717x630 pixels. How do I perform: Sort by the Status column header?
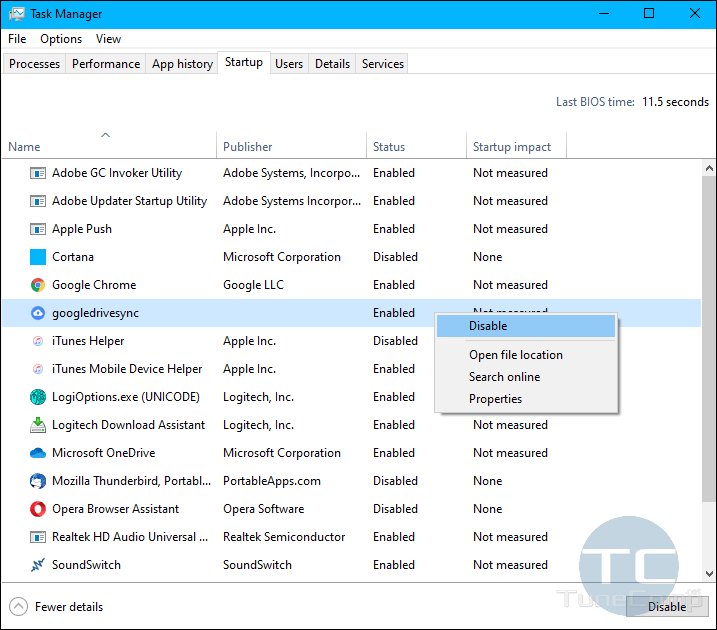click(417, 146)
